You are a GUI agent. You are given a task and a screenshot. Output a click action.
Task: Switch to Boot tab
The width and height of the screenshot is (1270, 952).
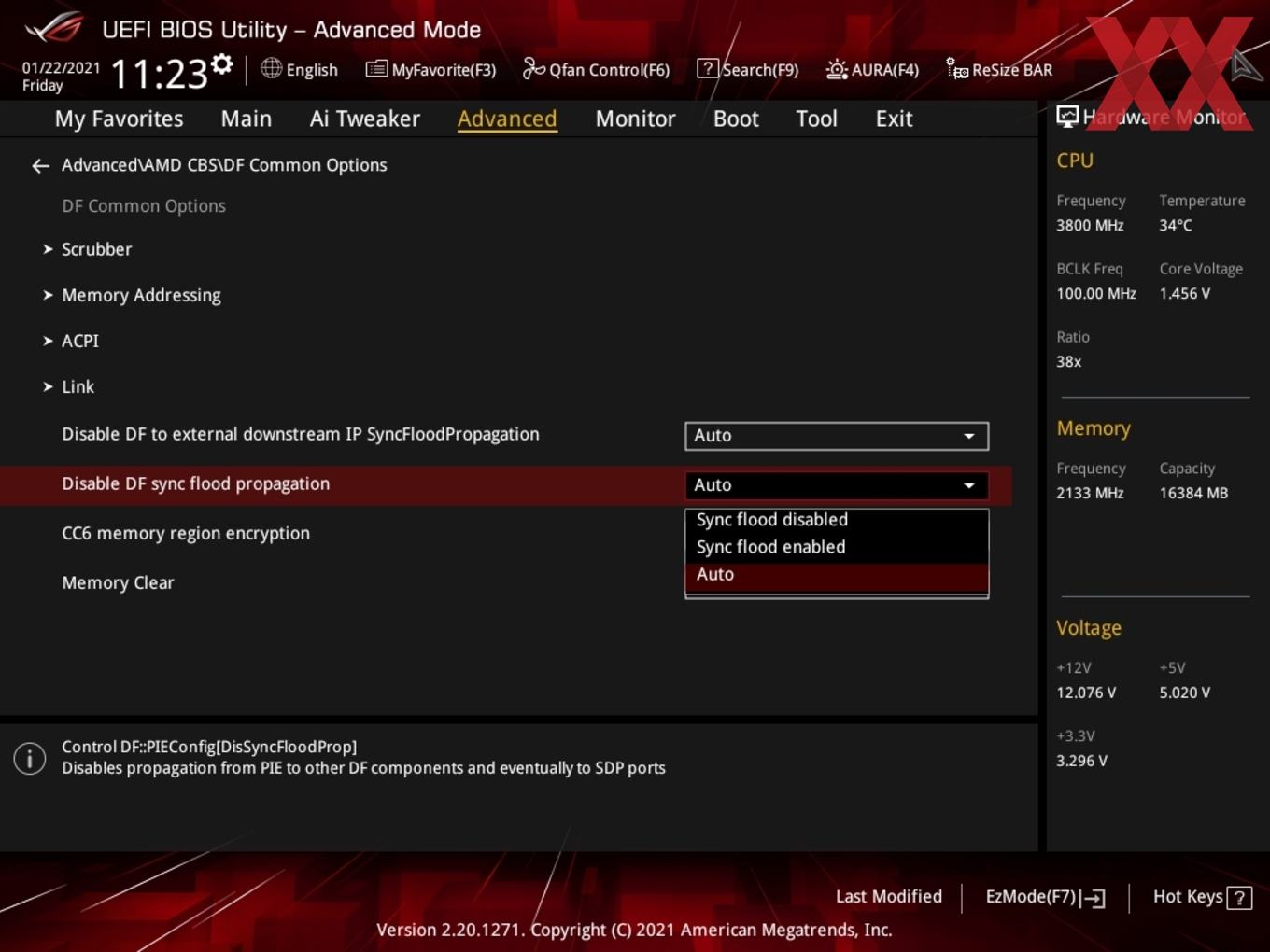[736, 119]
